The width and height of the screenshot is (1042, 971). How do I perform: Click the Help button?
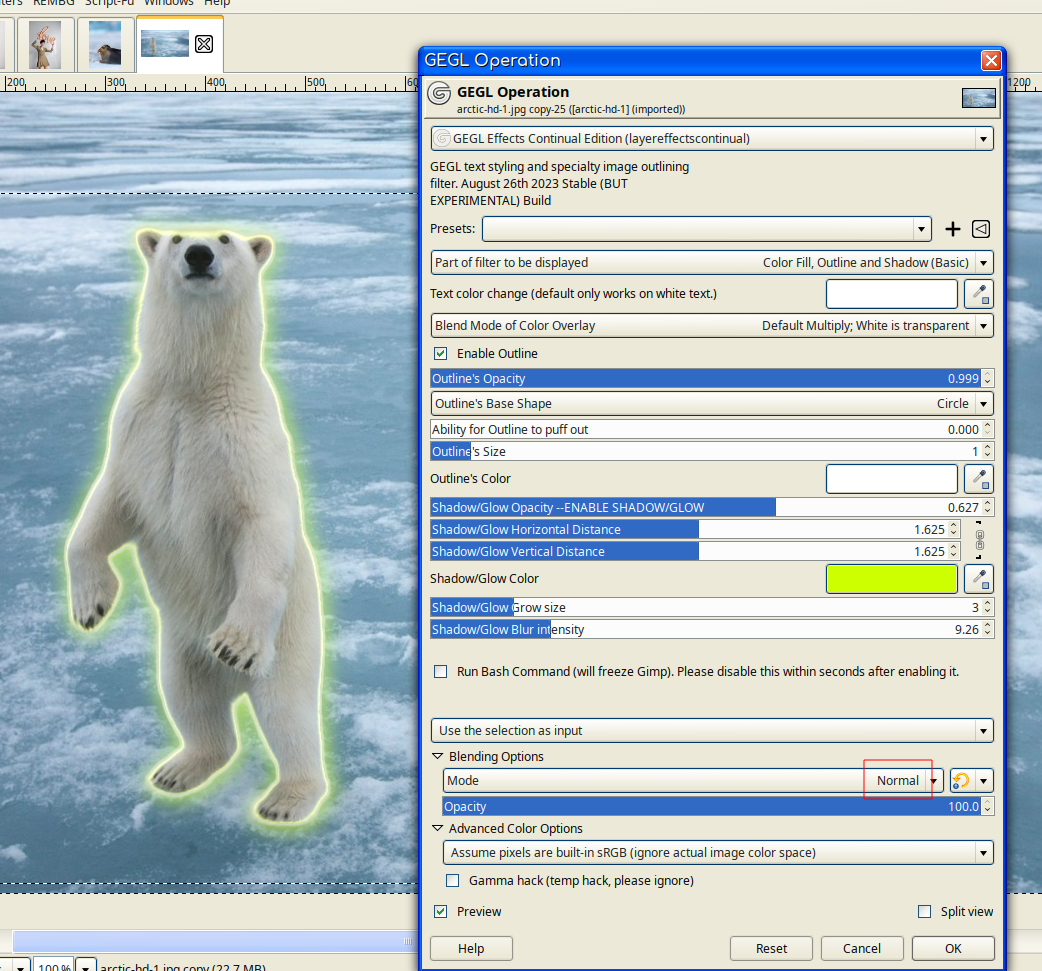tap(471, 948)
